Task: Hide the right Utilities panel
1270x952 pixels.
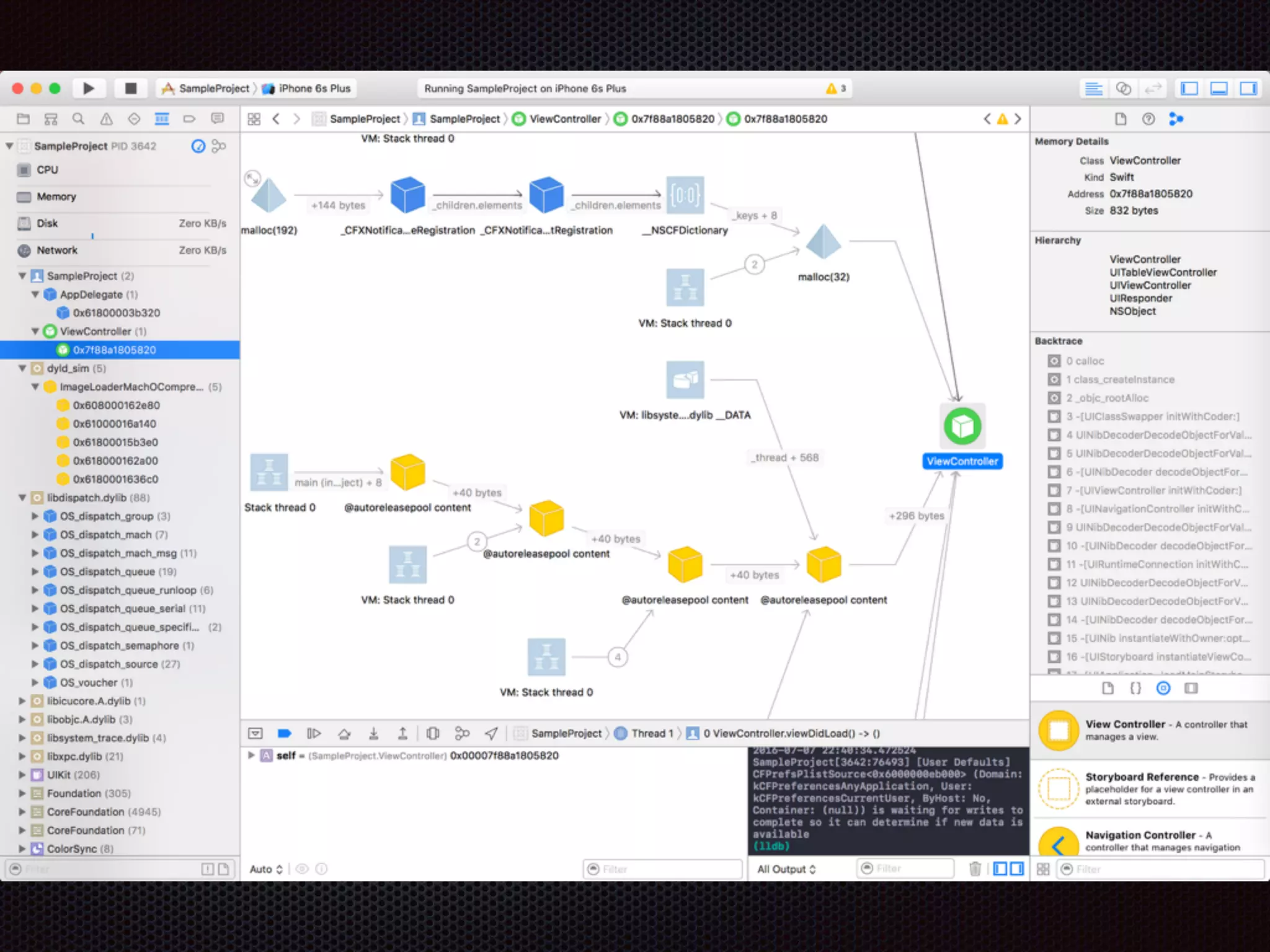Action: [x=1248, y=89]
